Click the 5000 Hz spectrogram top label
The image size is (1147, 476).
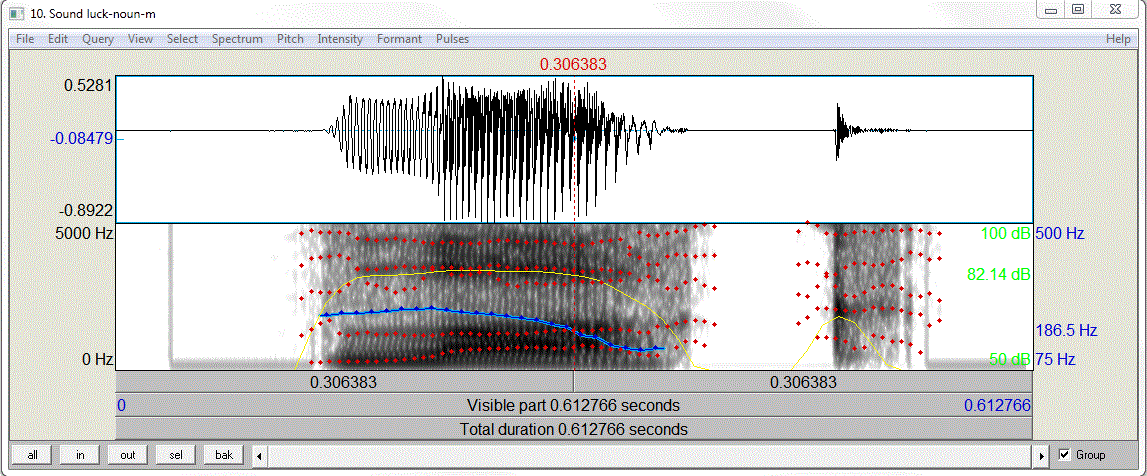[x=82, y=234]
